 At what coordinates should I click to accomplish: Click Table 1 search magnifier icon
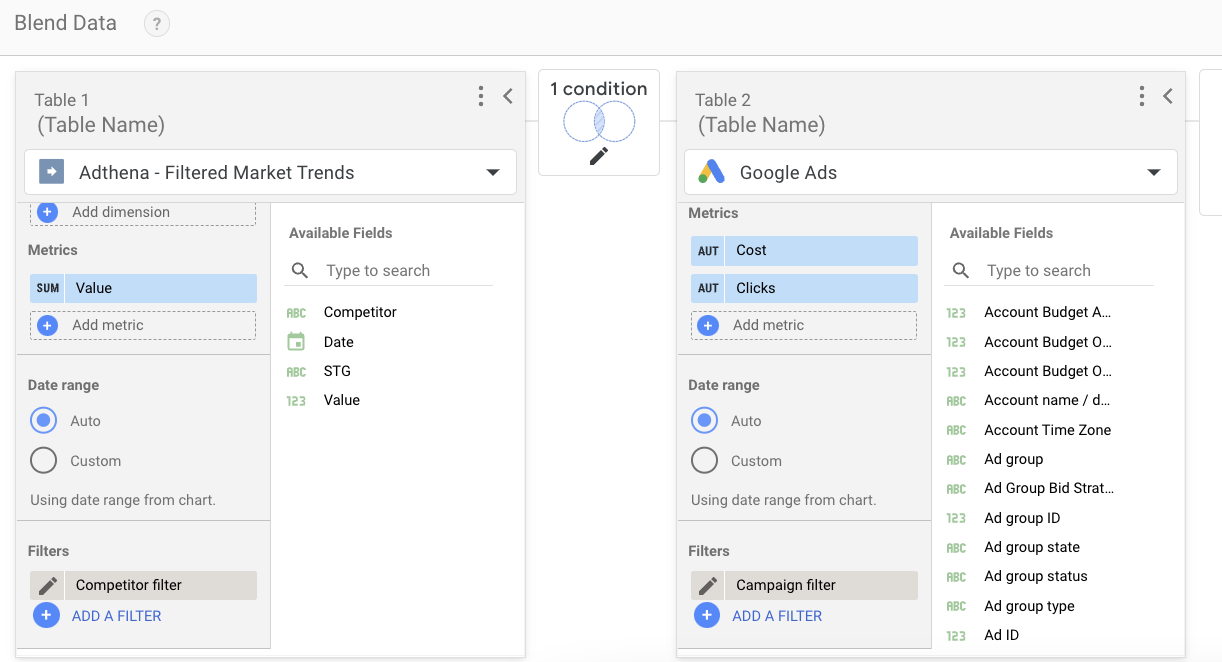(x=300, y=270)
